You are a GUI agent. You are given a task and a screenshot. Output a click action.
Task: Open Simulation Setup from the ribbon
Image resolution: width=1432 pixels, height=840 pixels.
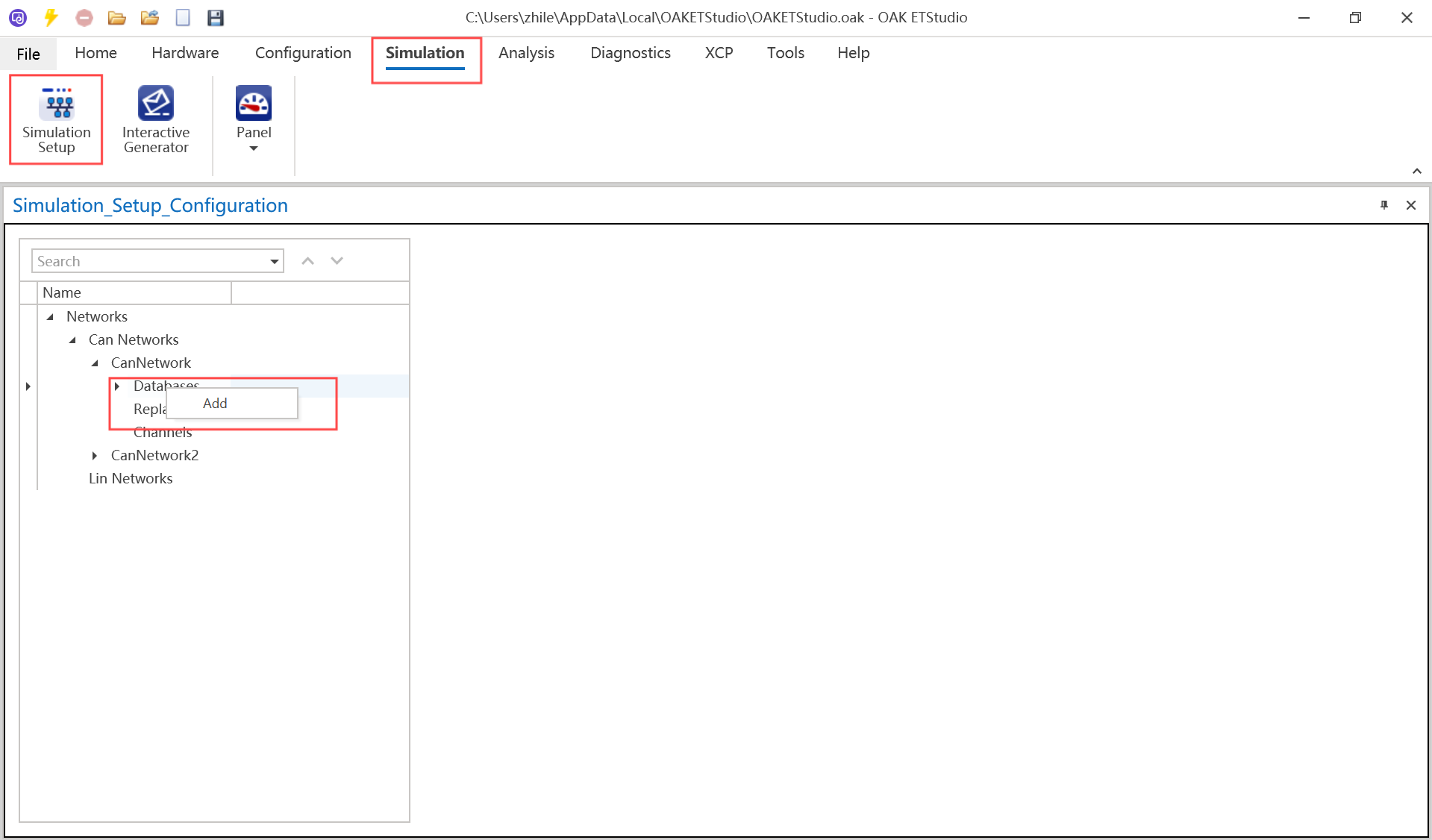tap(56, 119)
